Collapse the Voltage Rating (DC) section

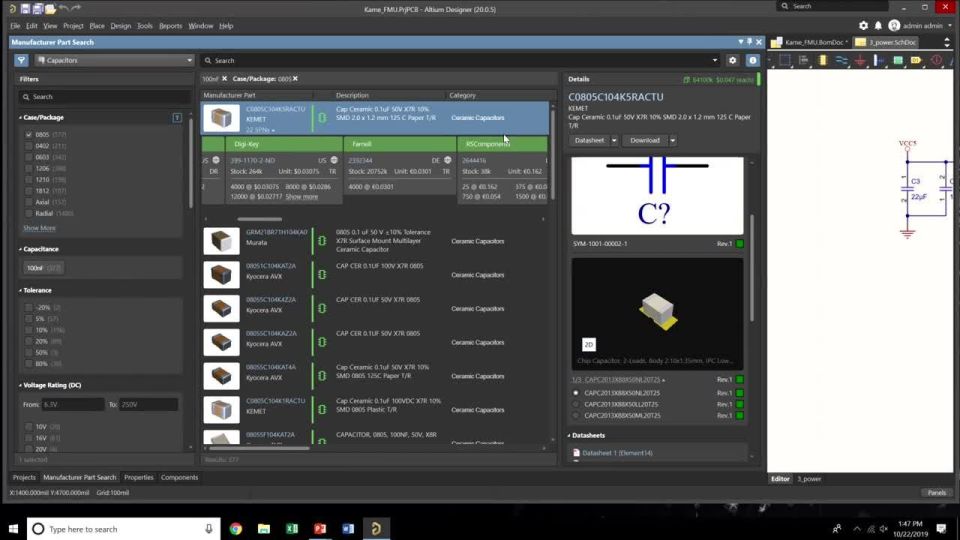20,386
